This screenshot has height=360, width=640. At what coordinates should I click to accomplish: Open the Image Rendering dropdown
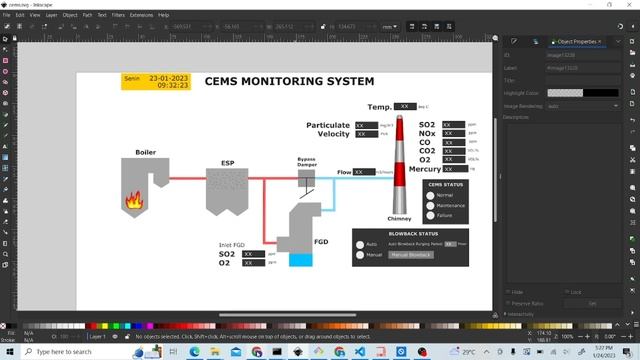point(583,106)
